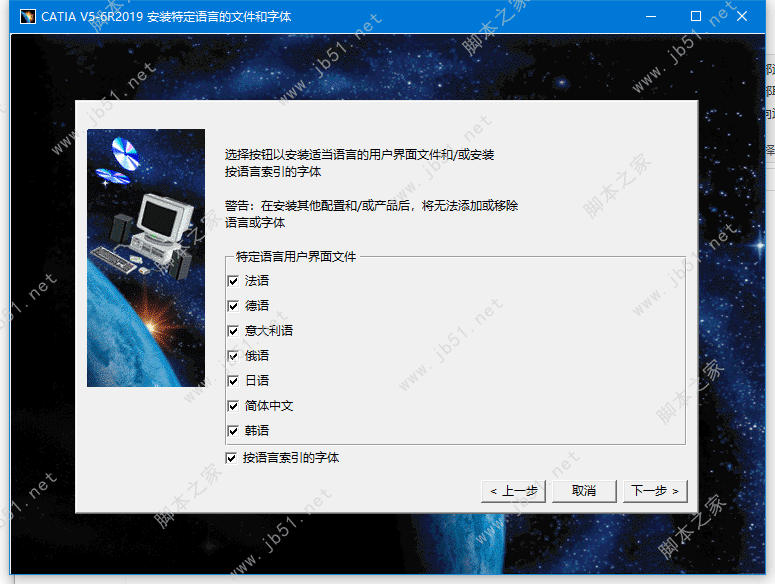This screenshot has height=584, width=775.
Task: Click the window title text CATIA V5-6R2019
Action: pos(166,16)
